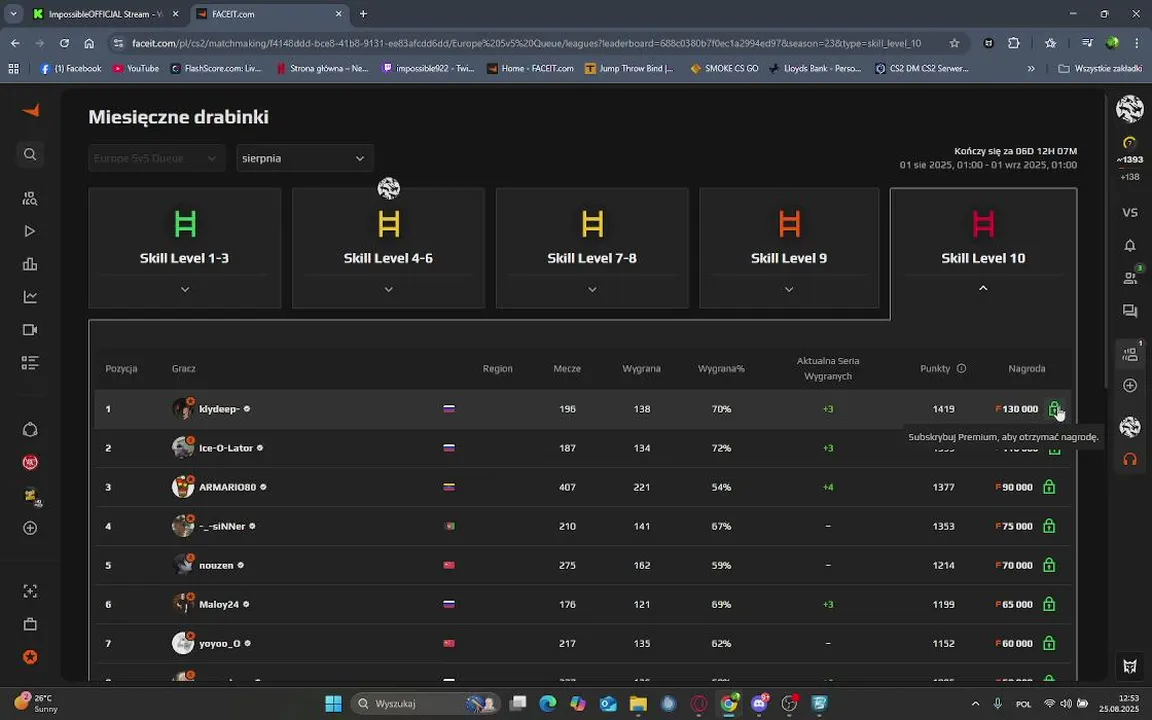Open player klydeep- profile

click(x=219, y=409)
